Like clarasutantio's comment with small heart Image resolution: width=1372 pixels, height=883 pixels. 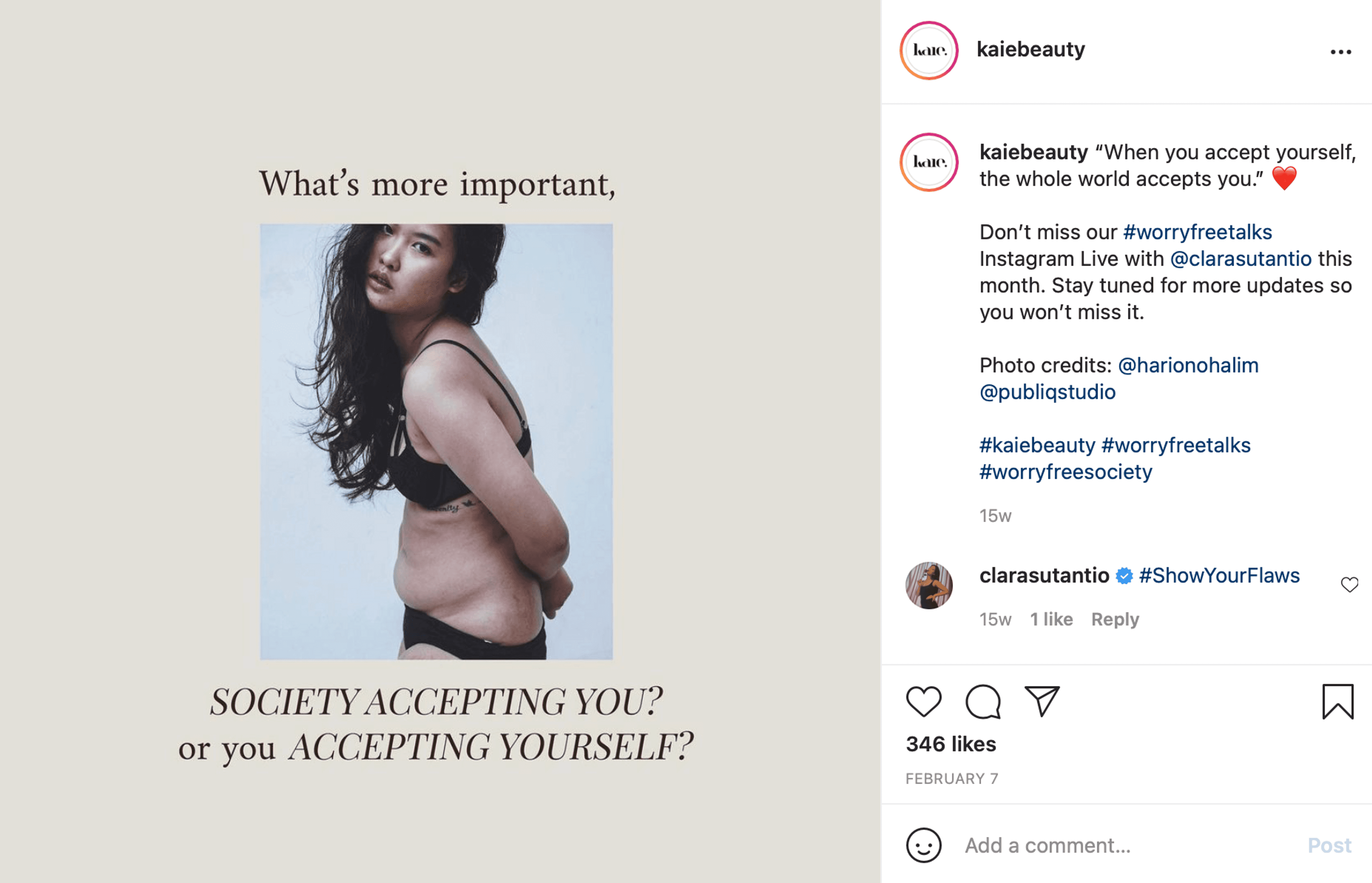click(1349, 584)
